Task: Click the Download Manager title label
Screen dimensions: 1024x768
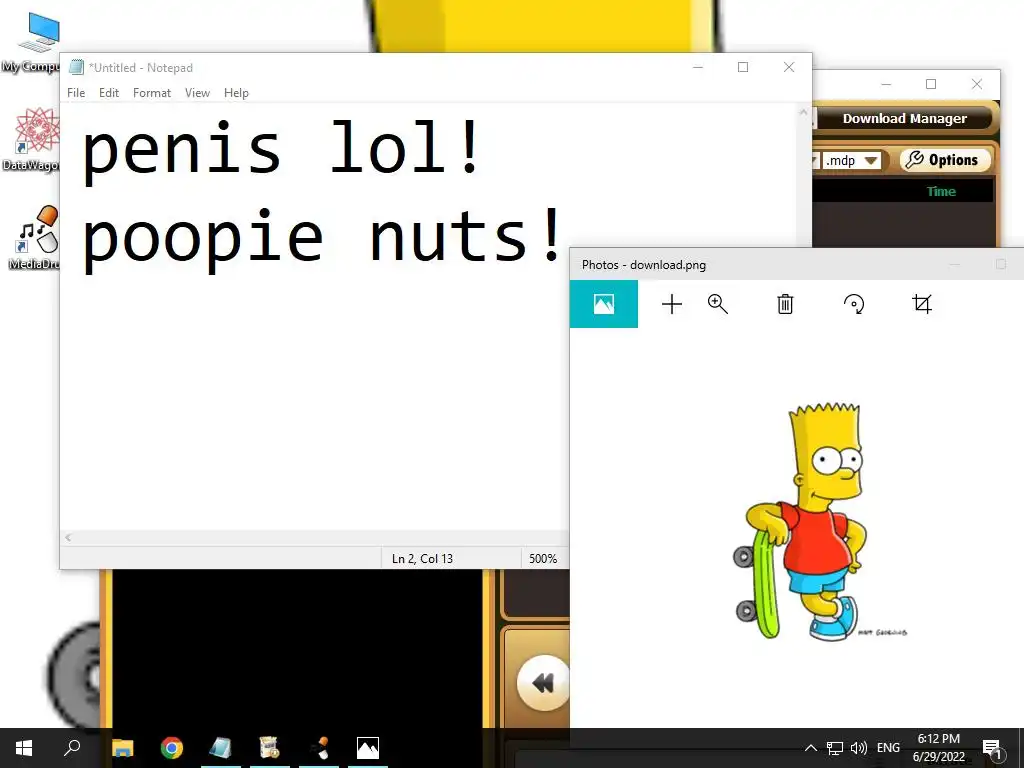Action: pos(904,118)
